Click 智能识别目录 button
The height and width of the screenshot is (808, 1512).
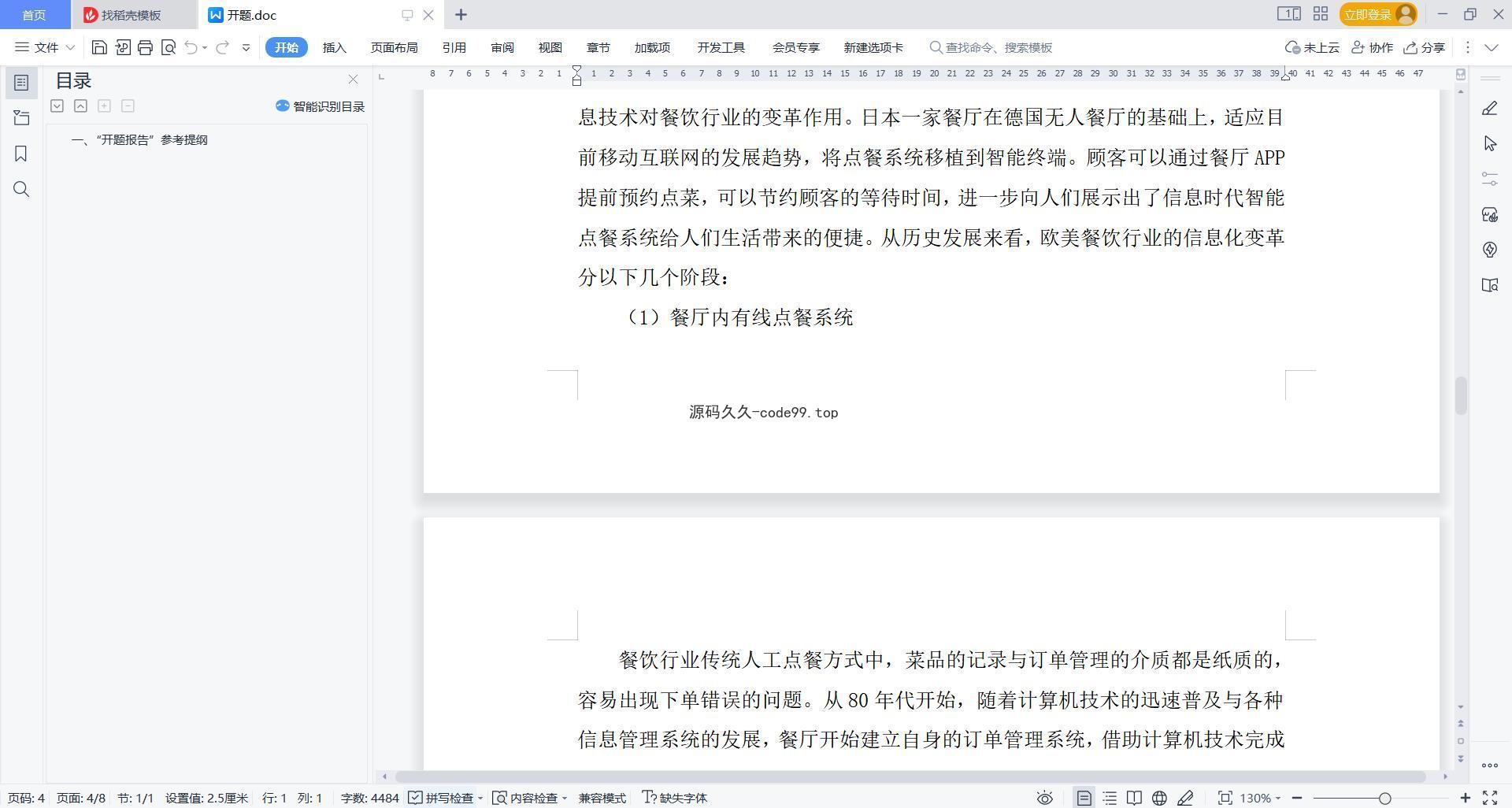(x=320, y=106)
